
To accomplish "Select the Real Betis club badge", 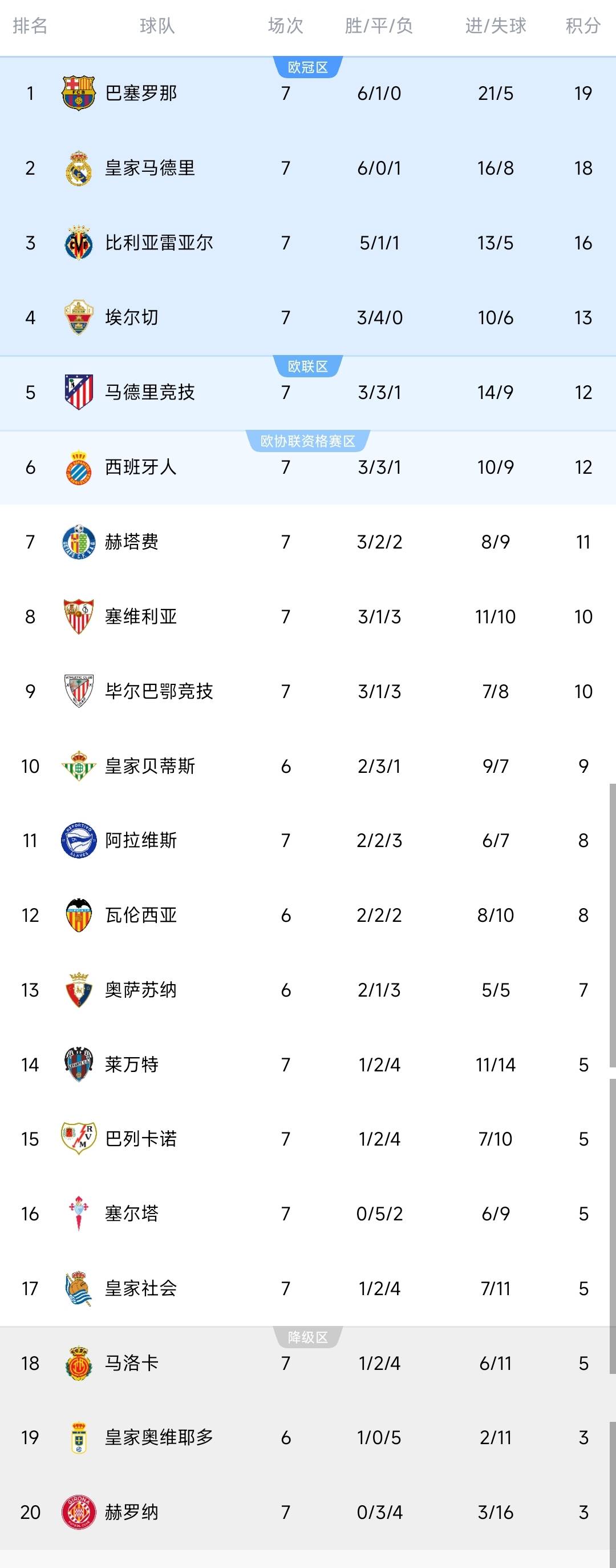I will click(x=79, y=766).
